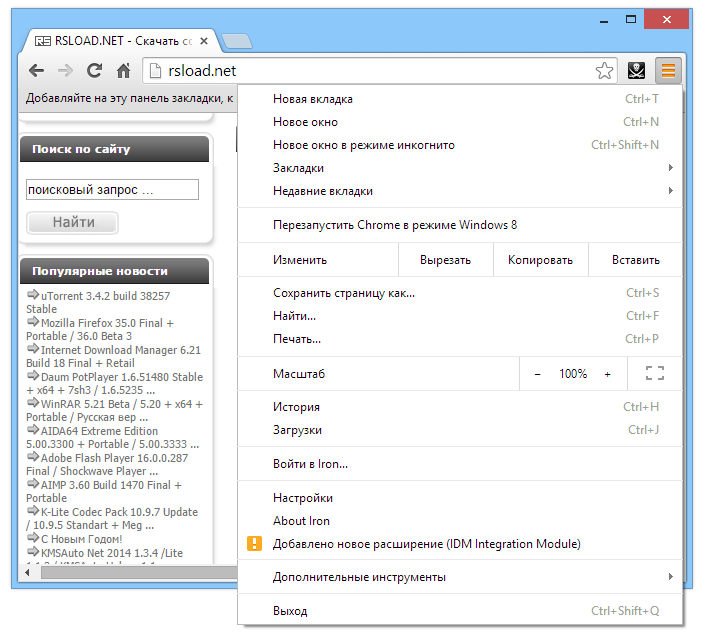
Task: Expand the Закладки submenu
Action: 460,168
